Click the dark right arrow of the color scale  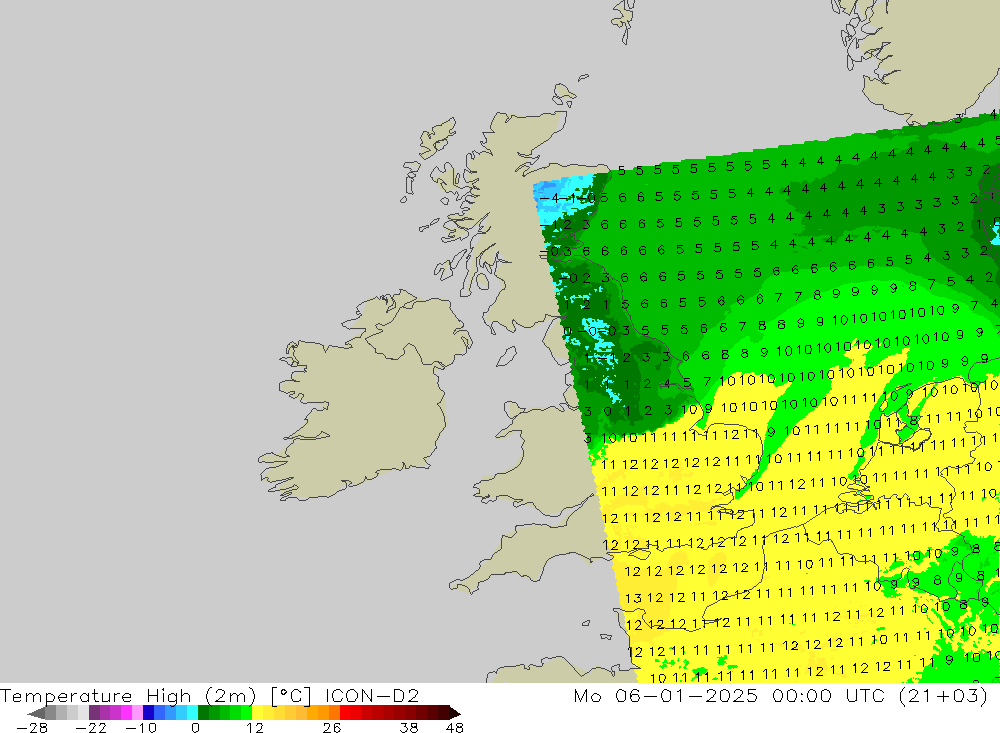[455, 713]
